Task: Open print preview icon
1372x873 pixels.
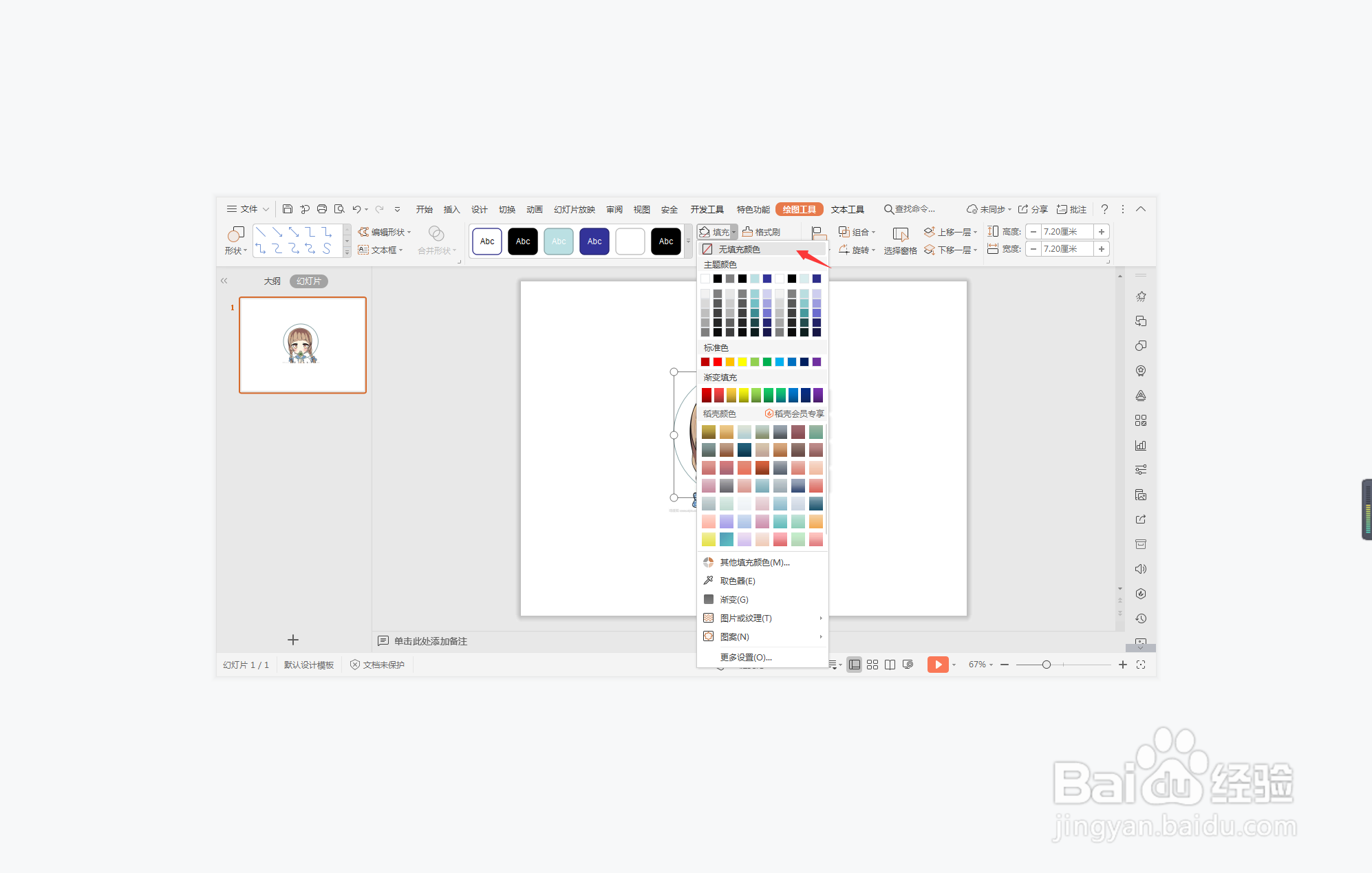Action: [x=339, y=209]
